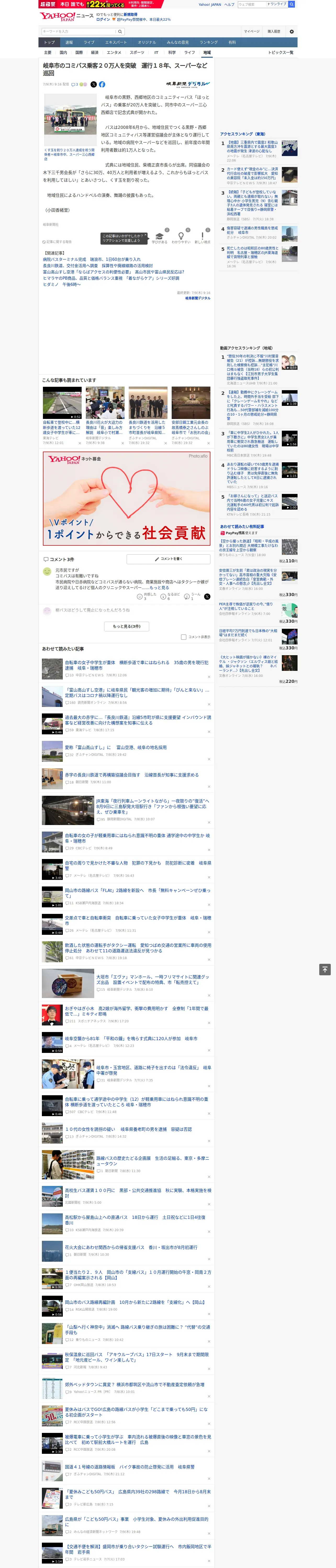Open settings via the gear icon
This screenshot has width=336, height=1568.
[x=292, y=31]
